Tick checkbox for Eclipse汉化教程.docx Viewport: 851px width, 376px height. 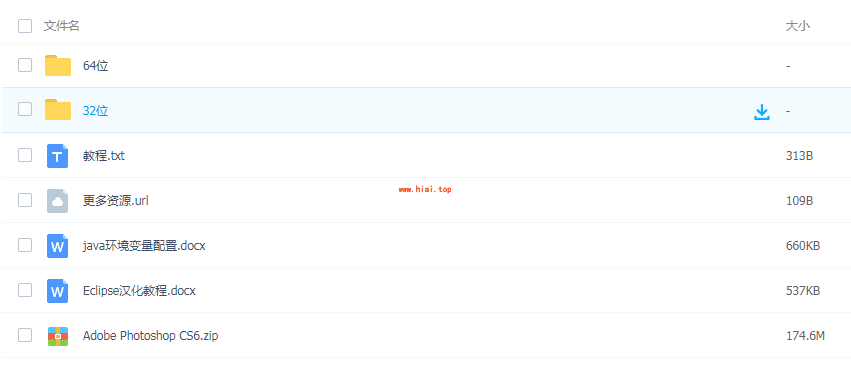click(25, 290)
